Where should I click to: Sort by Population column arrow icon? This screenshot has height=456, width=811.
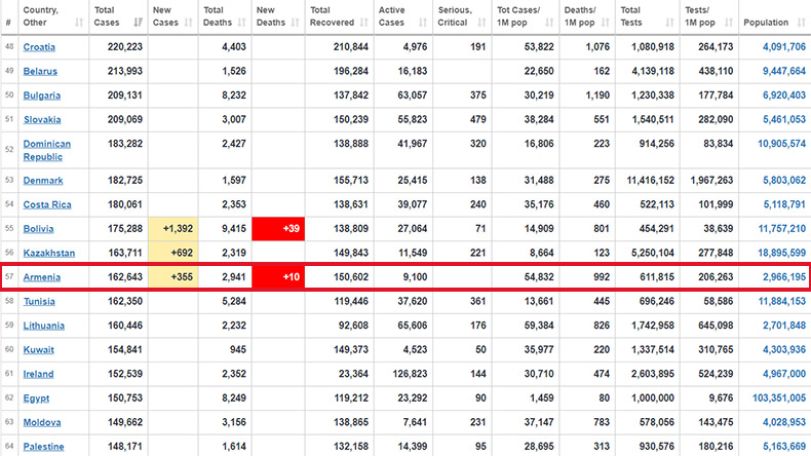coord(801,22)
